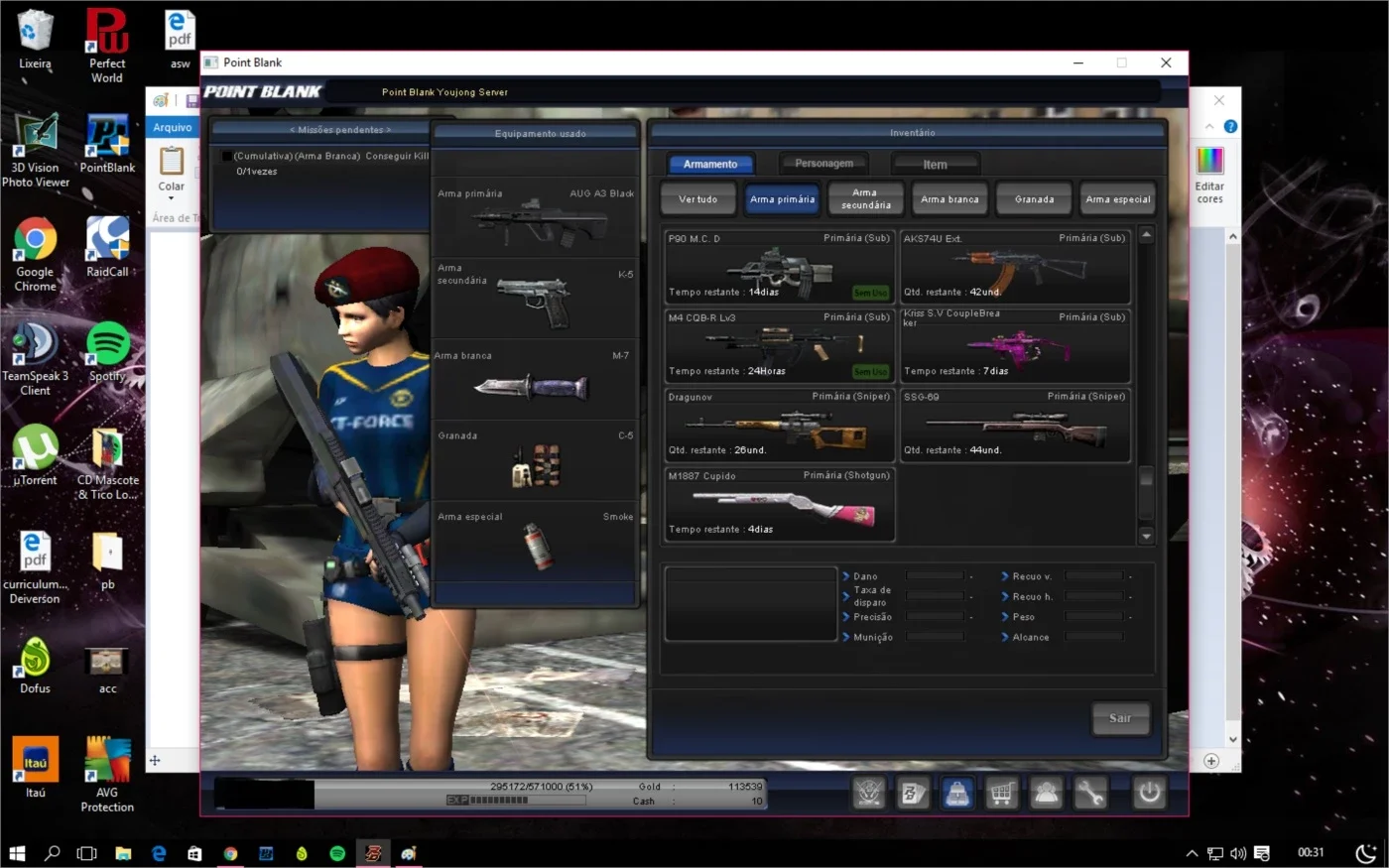Select the Smoke special weapon slot

pos(536,542)
